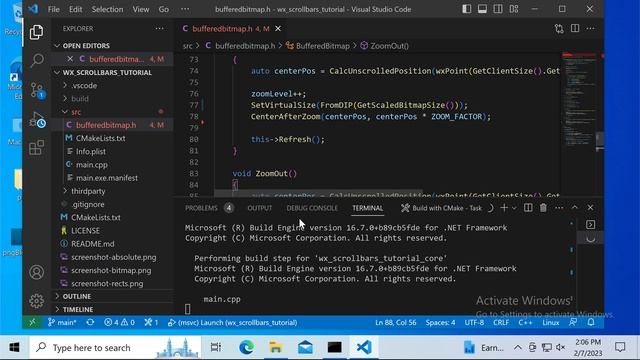Click the Windows search box

pyautogui.click(x=115, y=348)
